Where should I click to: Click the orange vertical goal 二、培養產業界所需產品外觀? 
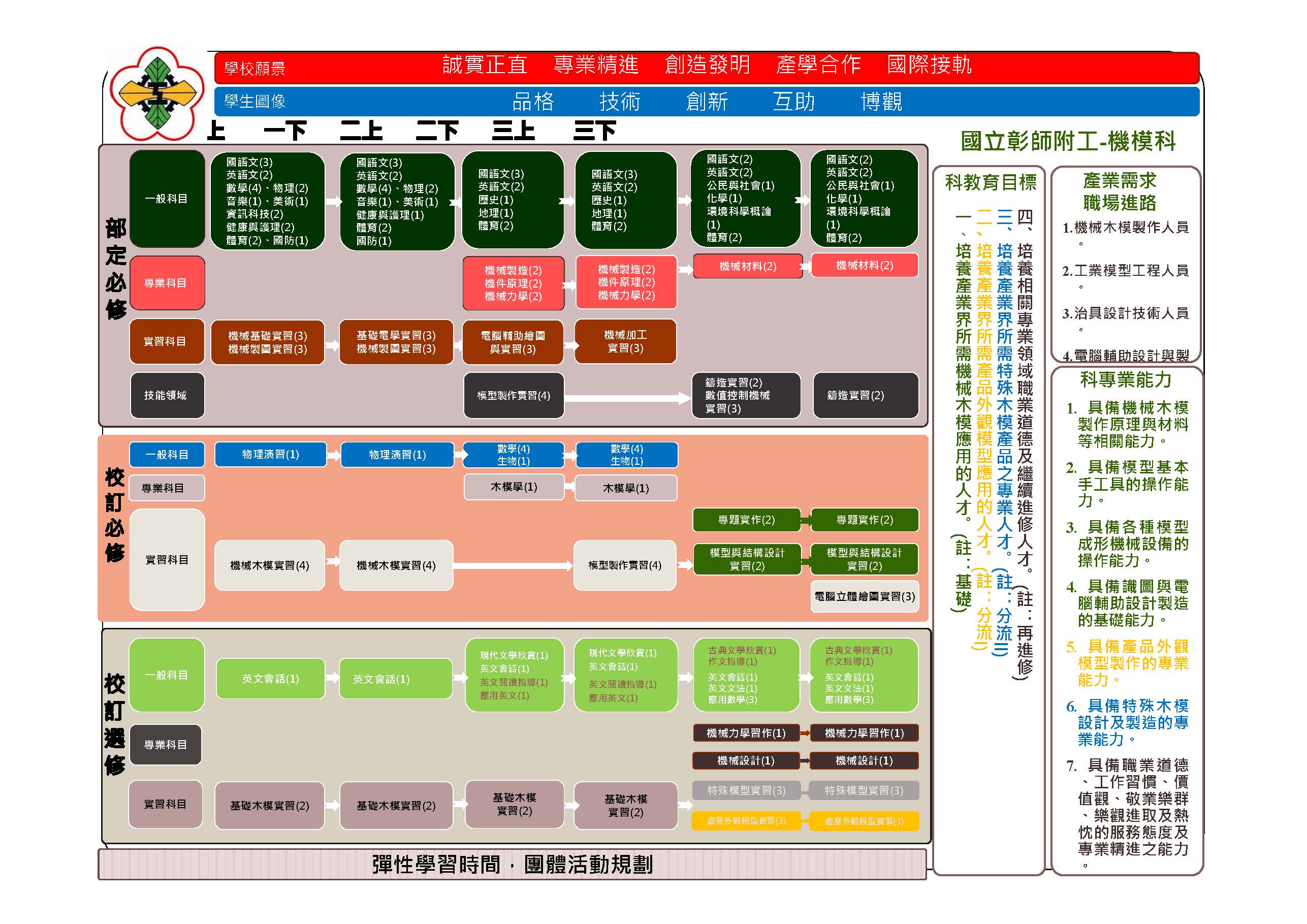[x=984, y=430]
